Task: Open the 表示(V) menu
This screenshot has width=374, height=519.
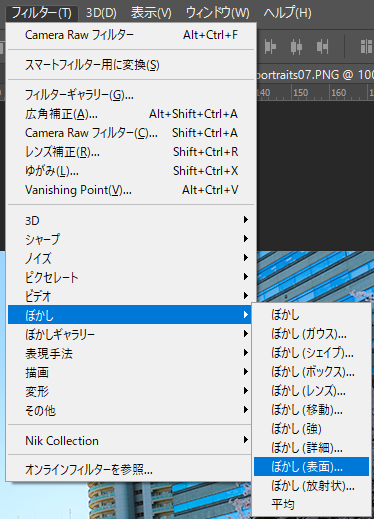Action: pos(151,13)
